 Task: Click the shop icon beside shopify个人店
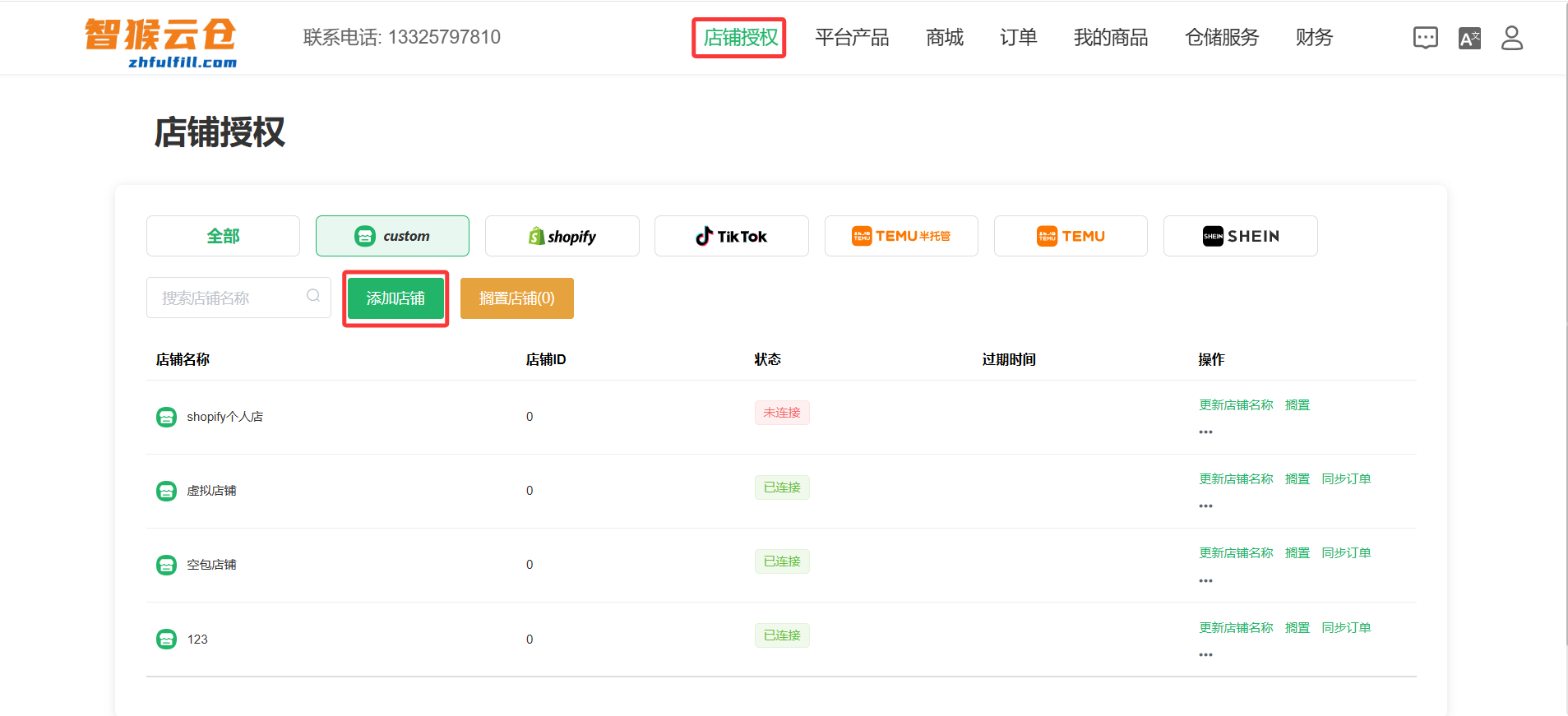[166, 417]
